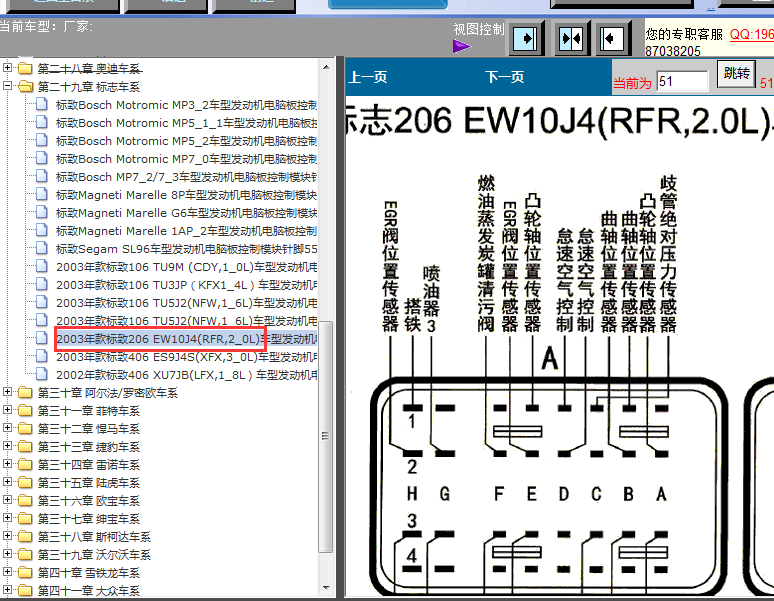
Task: Open 标致Bosch Motromic MP3_2 document
Action: pos(186,105)
